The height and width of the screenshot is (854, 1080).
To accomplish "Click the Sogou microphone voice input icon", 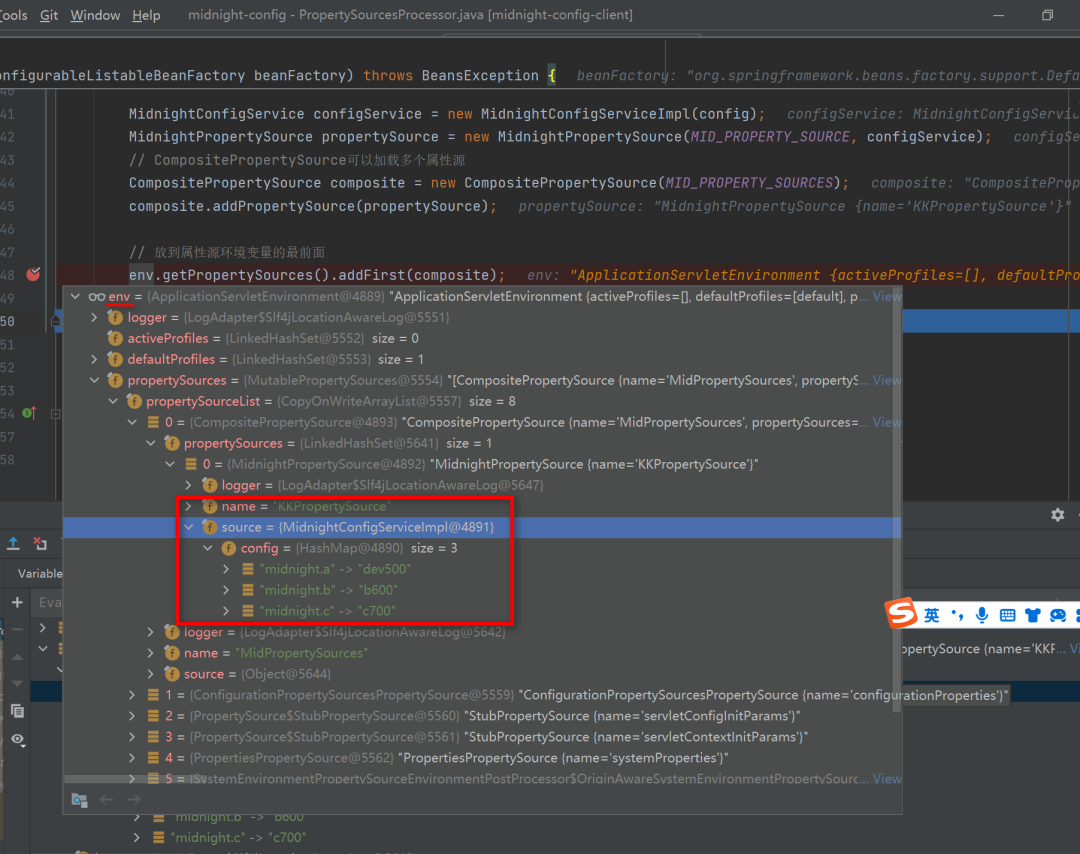I will tap(982, 615).
